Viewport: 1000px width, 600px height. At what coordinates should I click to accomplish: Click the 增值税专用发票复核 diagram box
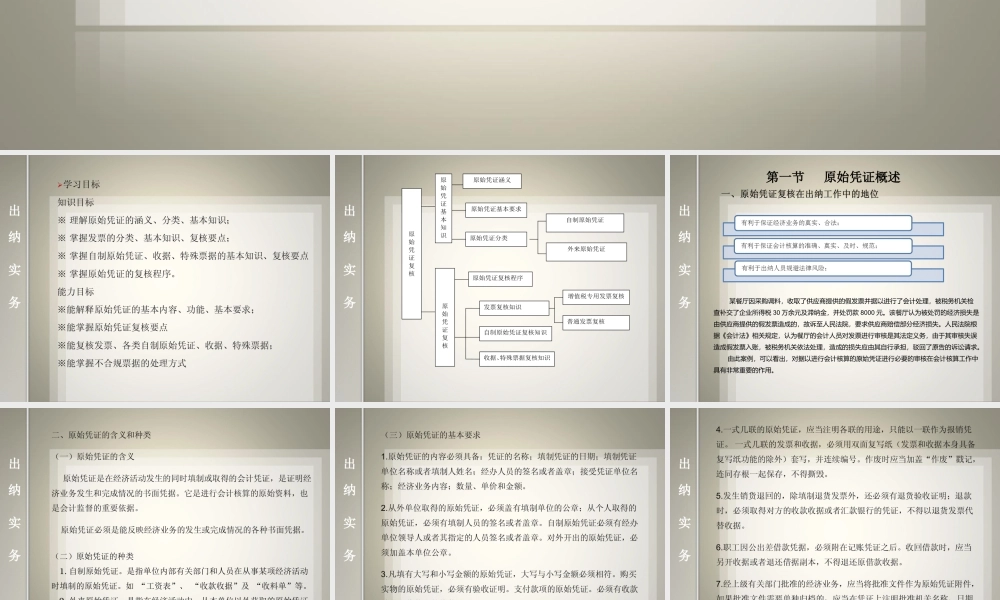click(596, 297)
